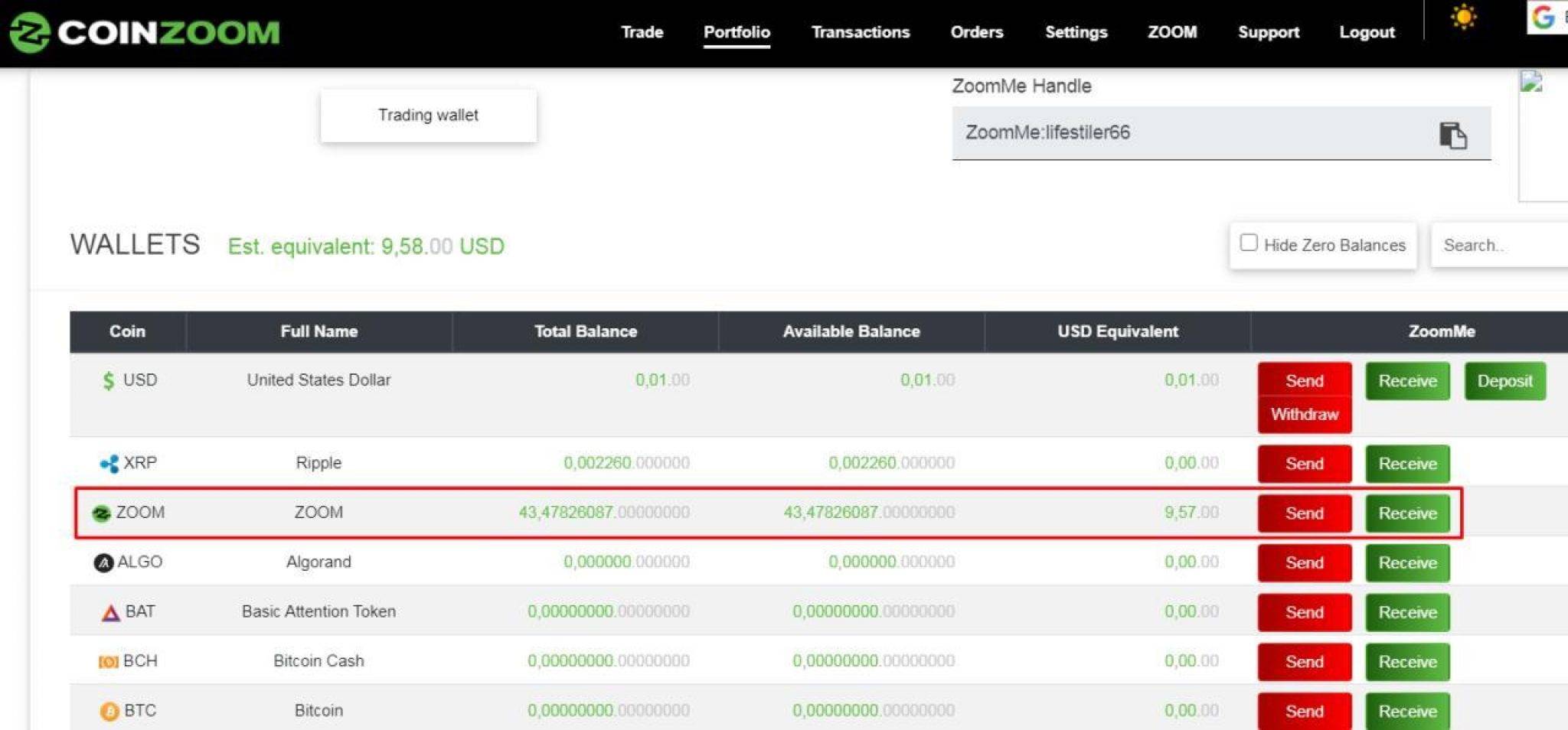Send from the BCH wallet
This screenshot has width=1568, height=730.
point(1305,663)
